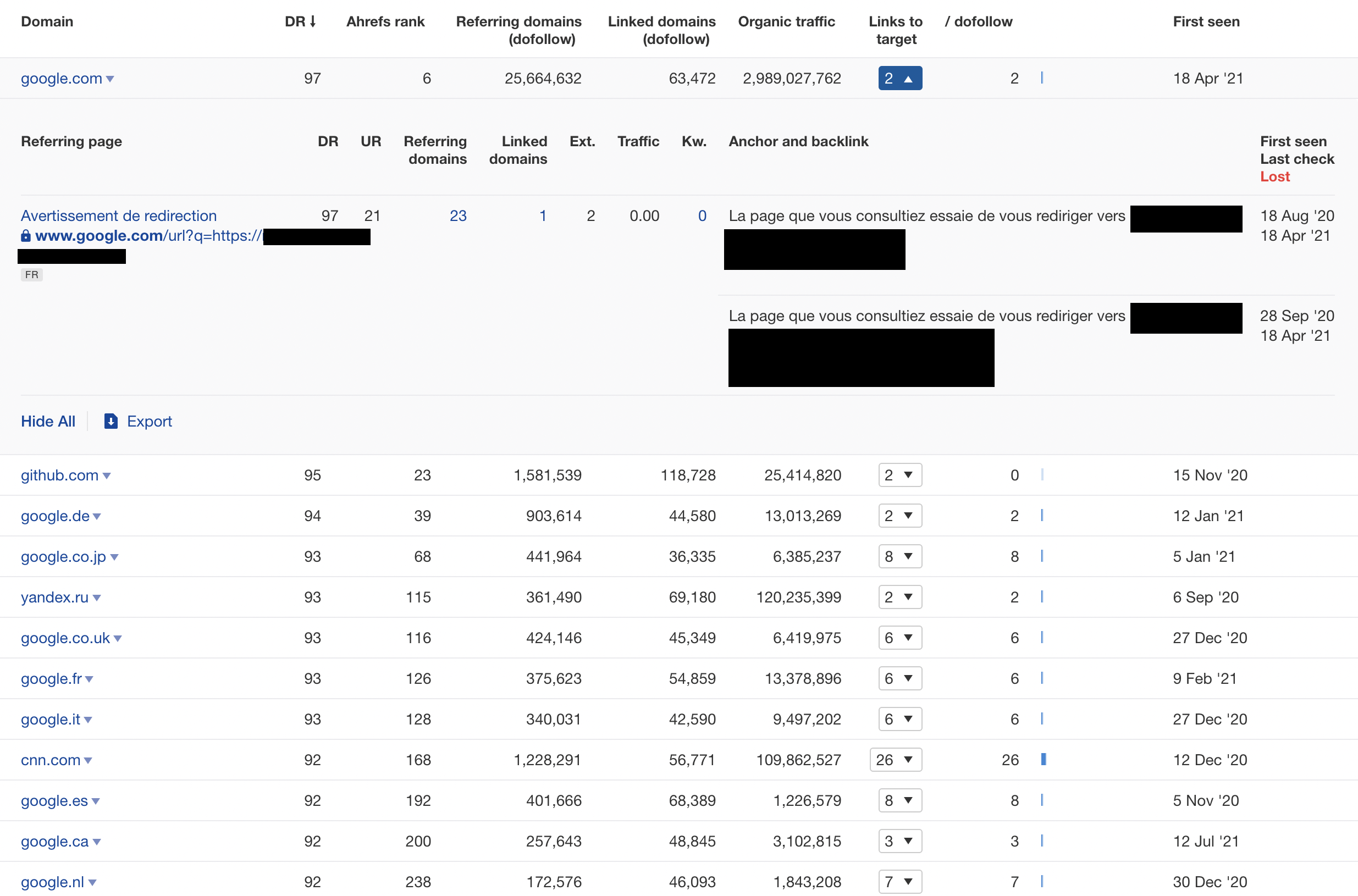Open the github.com domain link
Screen dimensions: 1358x896
click(x=59, y=475)
